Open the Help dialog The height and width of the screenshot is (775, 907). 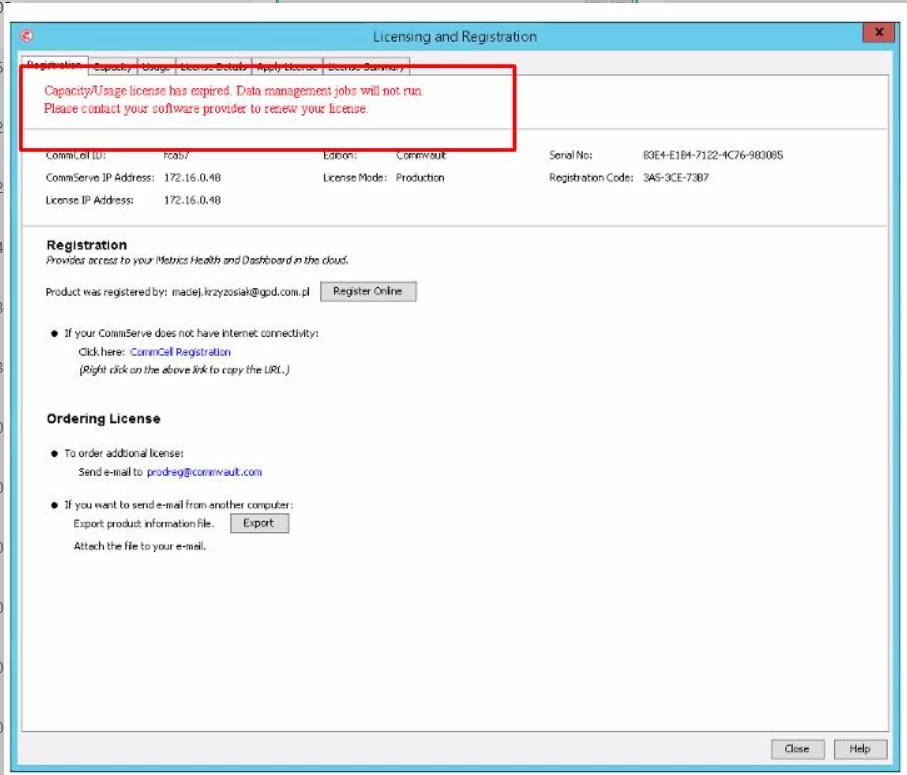pyautogui.click(x=862, y=748)
